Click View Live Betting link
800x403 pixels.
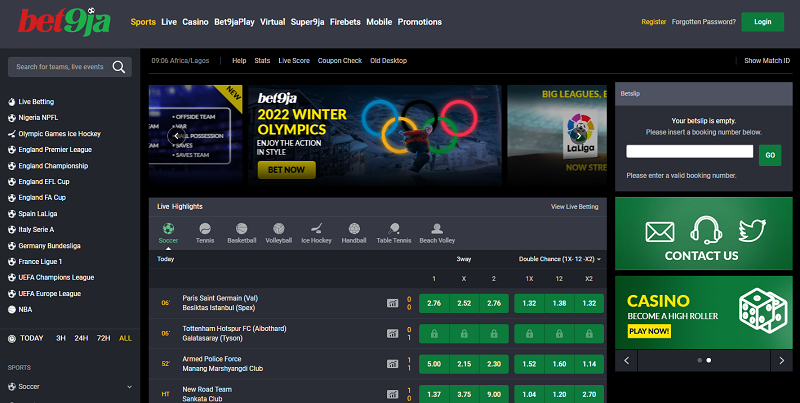(574, 207)
